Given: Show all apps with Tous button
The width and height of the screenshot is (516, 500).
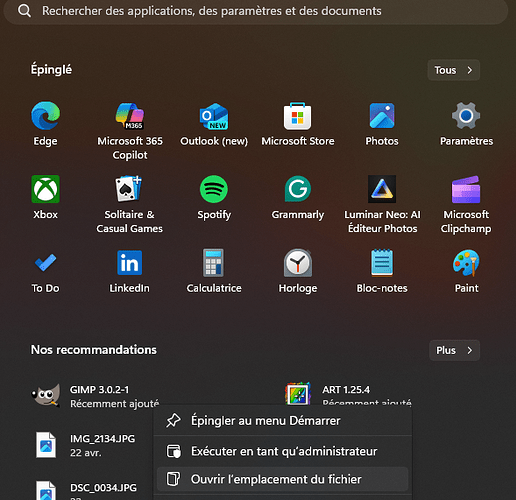Looking at the screenshot, I should 453,70.
